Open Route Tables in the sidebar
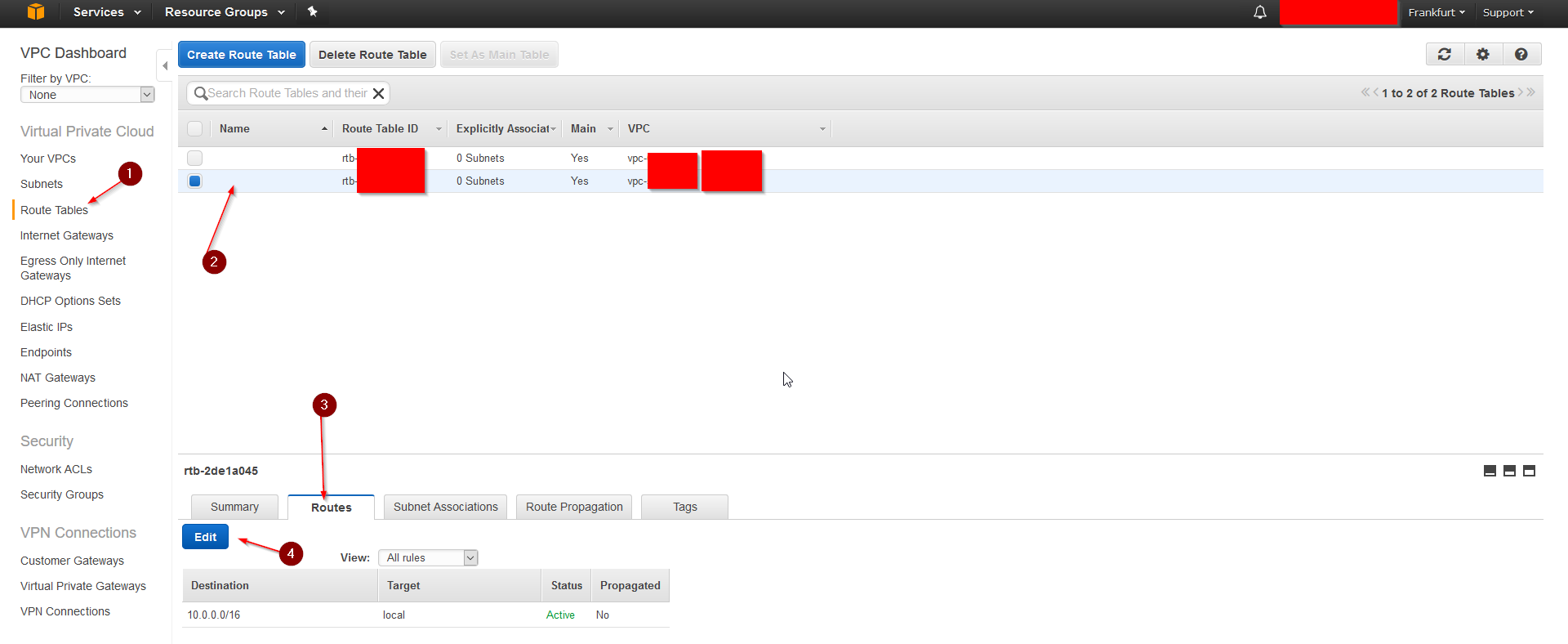 coord(54,210)
